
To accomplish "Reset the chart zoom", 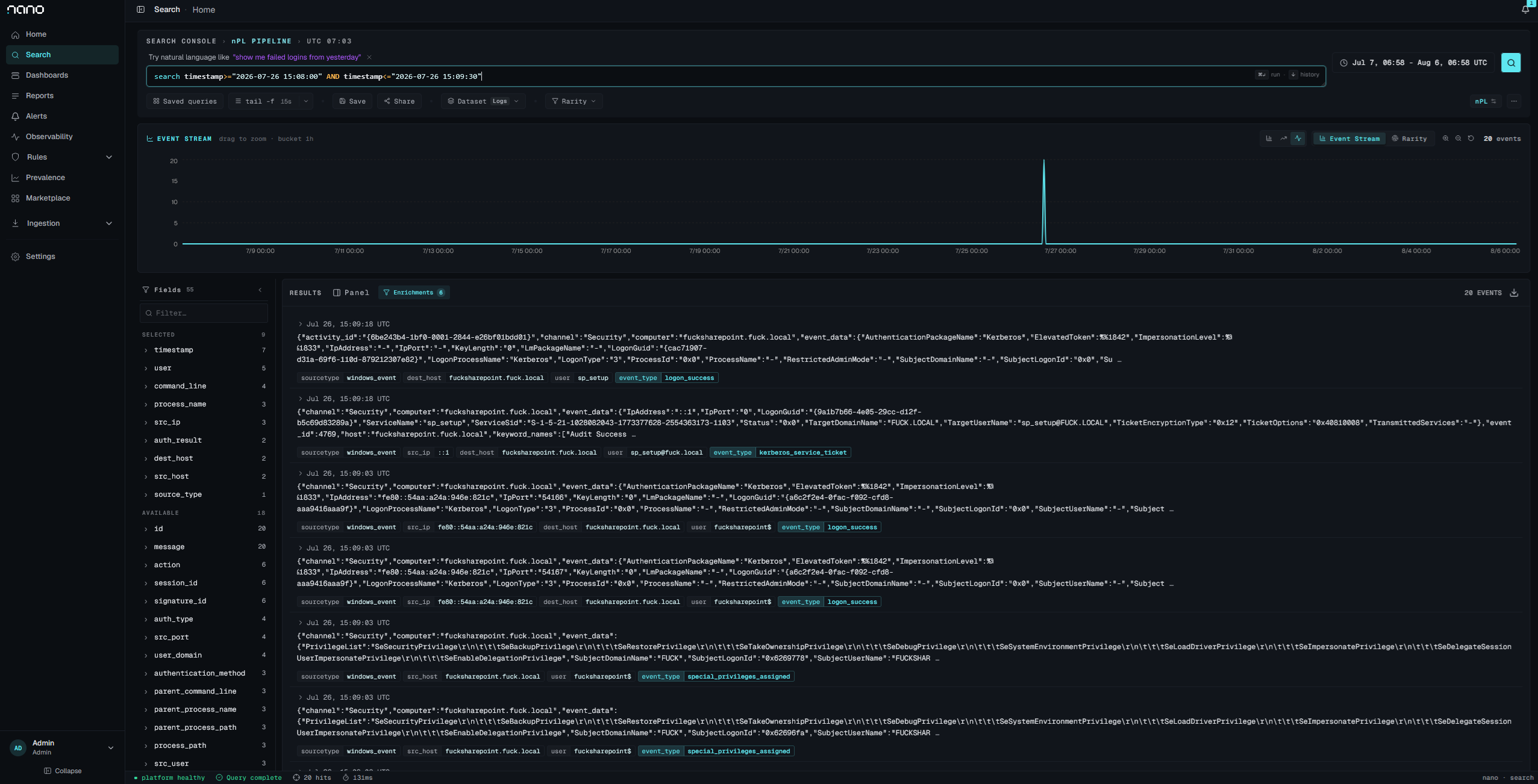I will (x=1471, y=138).
